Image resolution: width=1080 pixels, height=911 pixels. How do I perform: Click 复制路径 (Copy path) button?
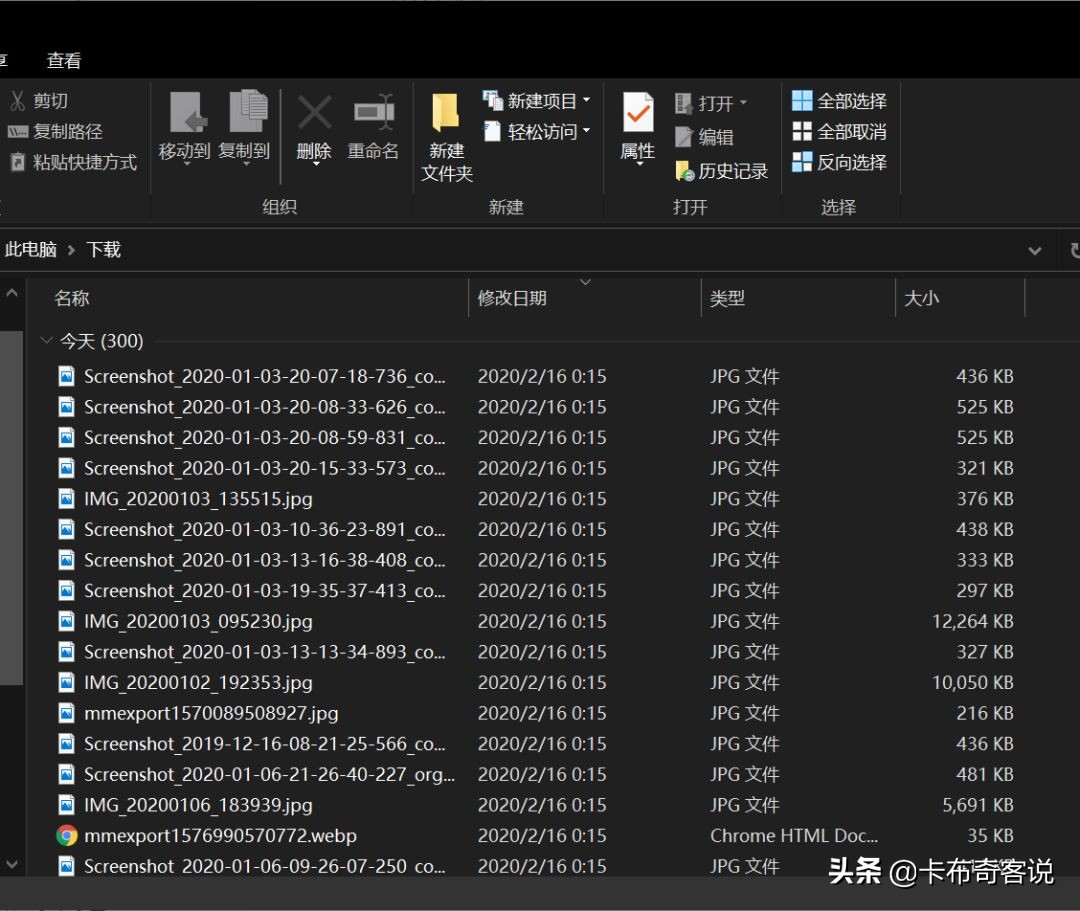coord(56,132)
